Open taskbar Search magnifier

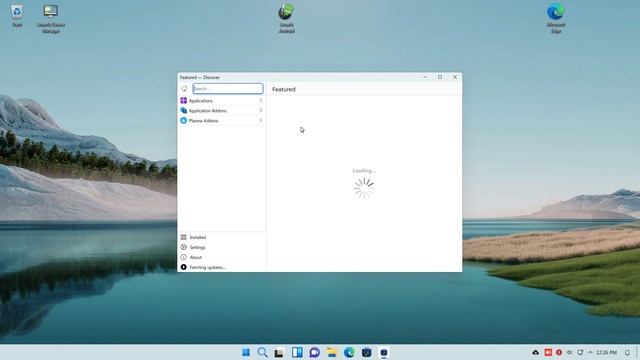click(x=262, y=352)
